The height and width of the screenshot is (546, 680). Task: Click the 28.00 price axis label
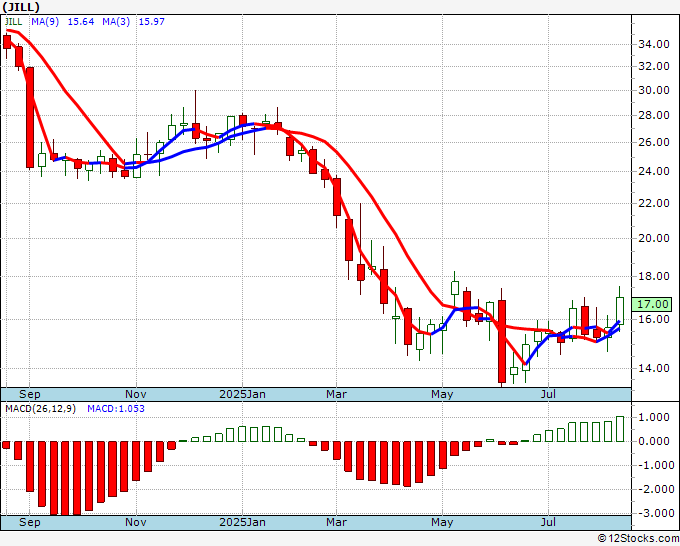click(654, 115)
